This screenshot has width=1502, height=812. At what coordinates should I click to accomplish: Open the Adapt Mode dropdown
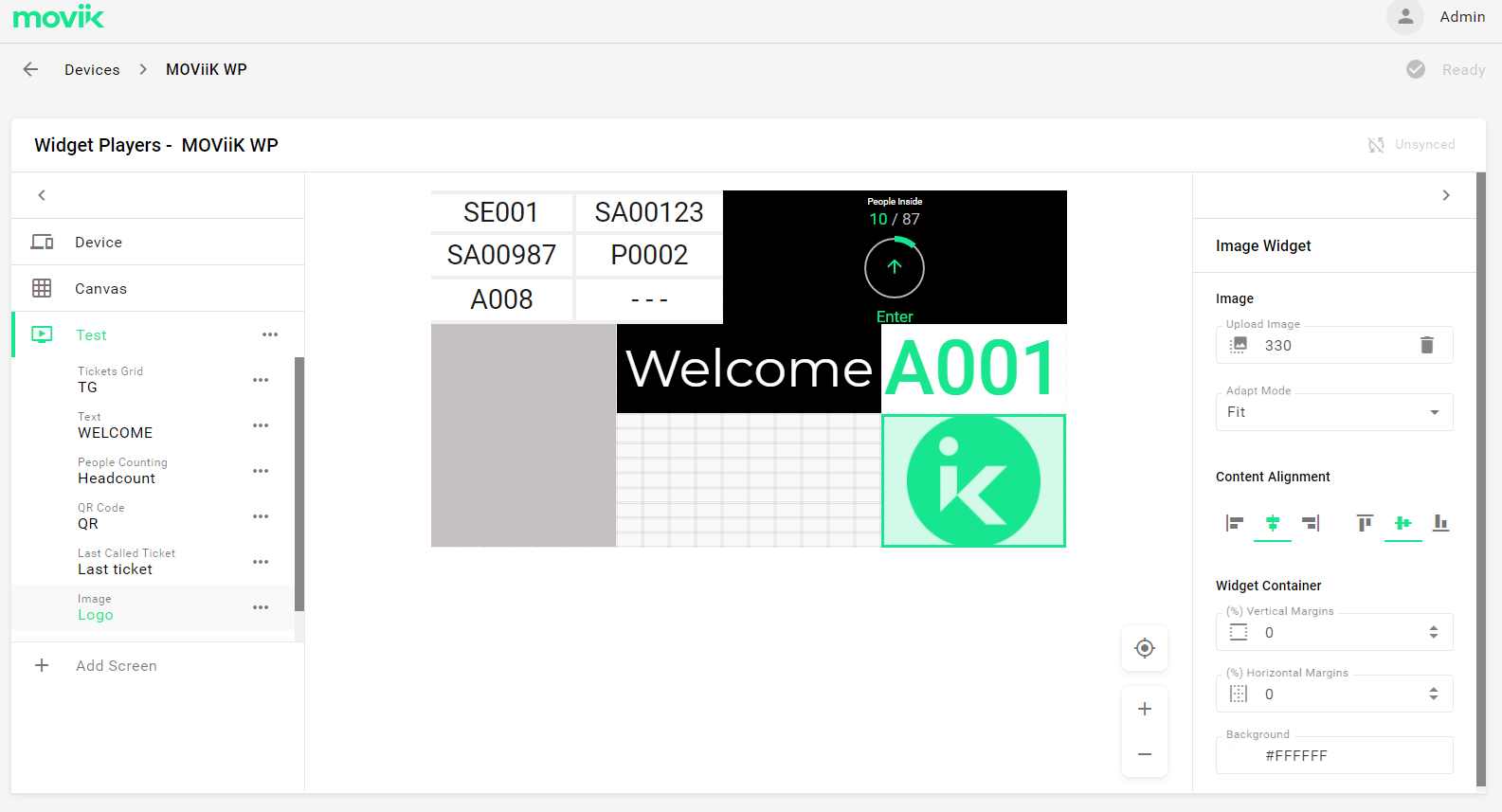point(1334,412)
